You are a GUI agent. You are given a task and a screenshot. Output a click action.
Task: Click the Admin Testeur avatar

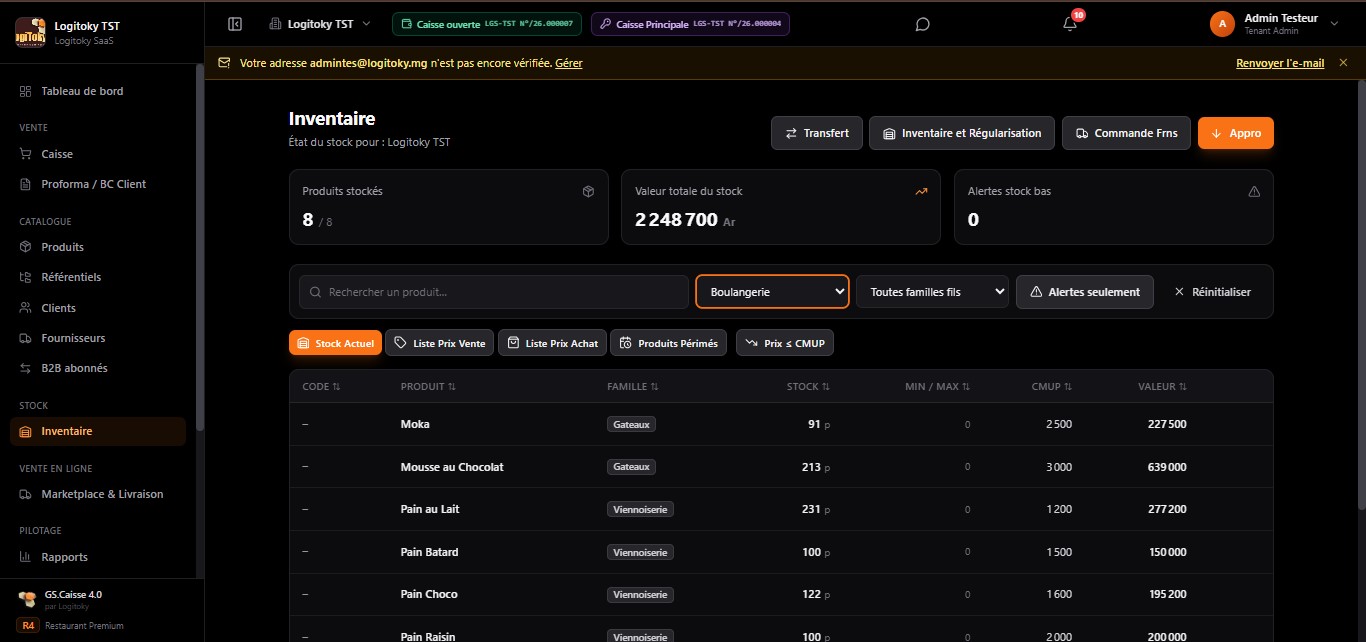[x=1222, y=24]
